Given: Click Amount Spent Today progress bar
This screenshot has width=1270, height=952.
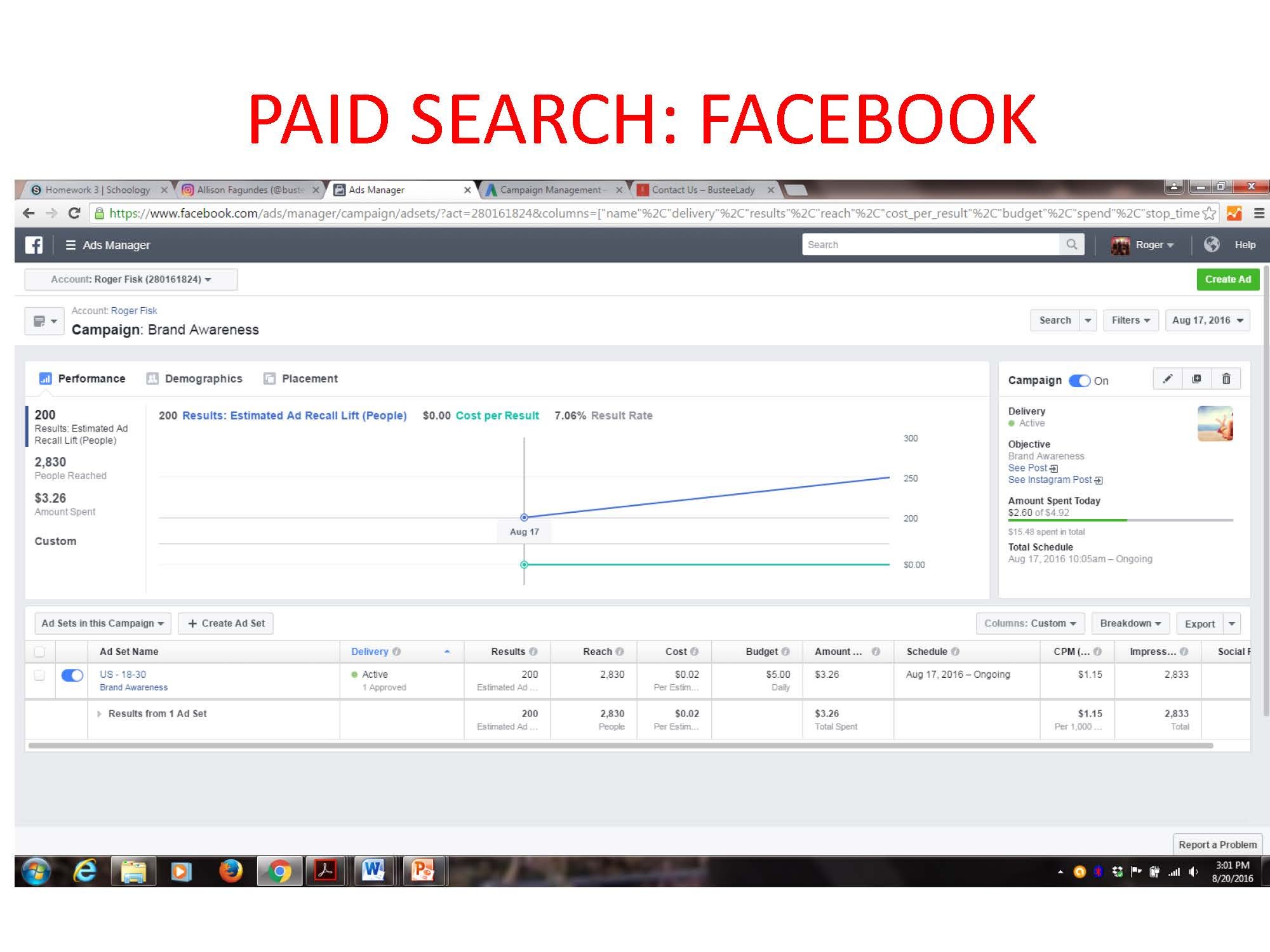Looking at the screenshot, I should click(x=1120, y=520).
